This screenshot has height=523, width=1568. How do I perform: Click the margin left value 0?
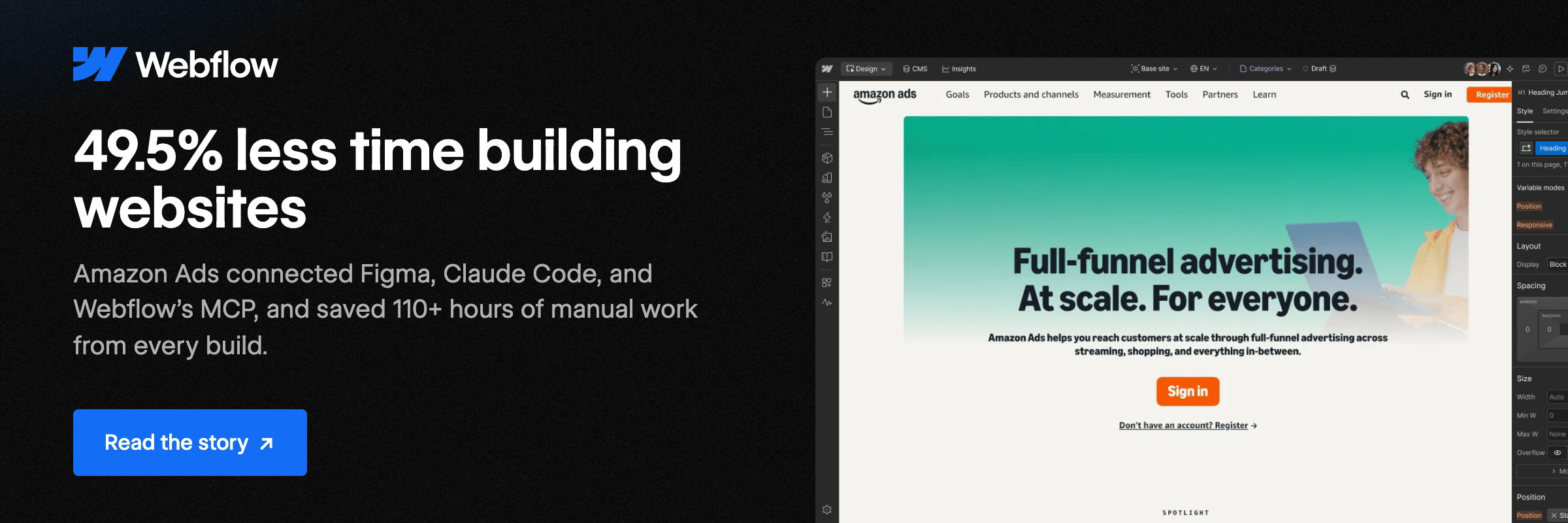1527,329
